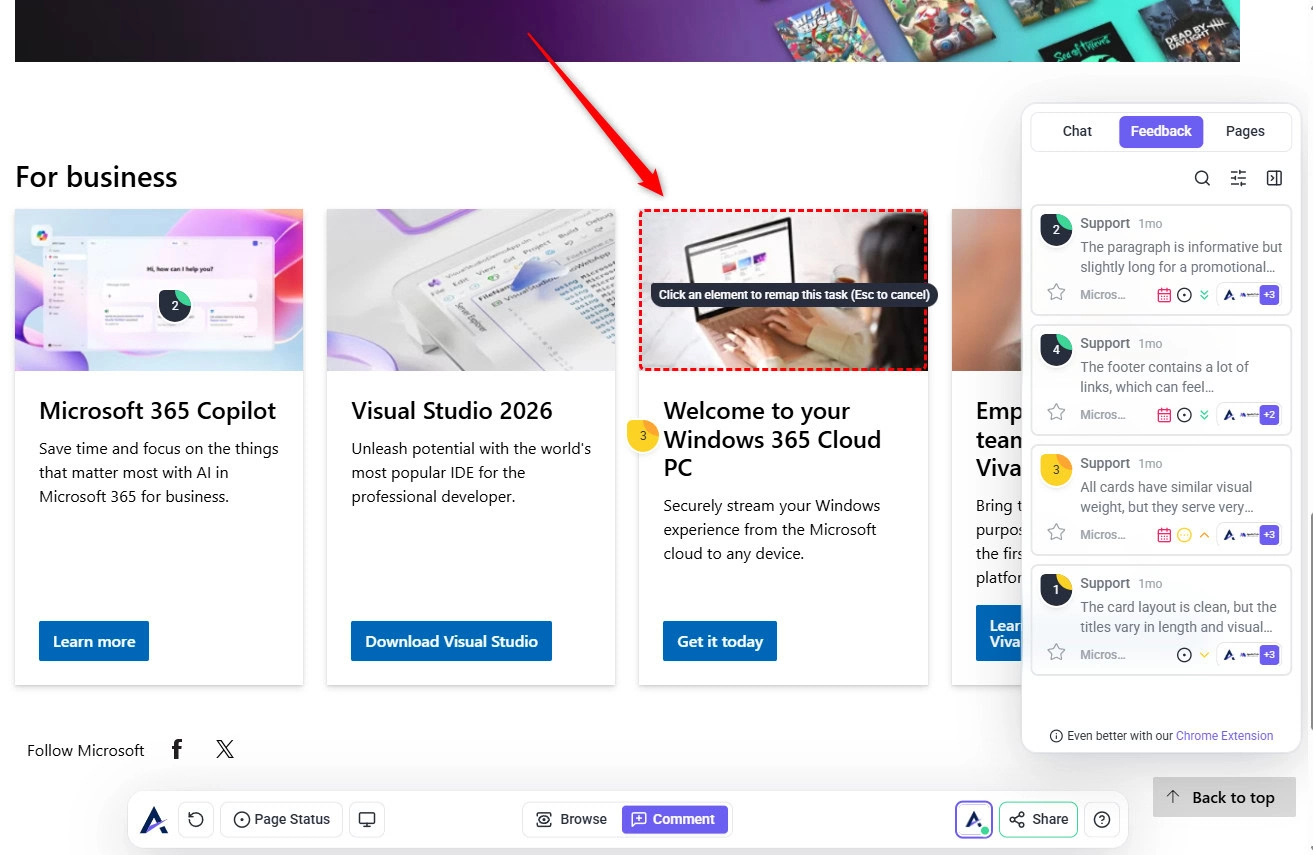1313x855 pixels.
Task: Switch to the Pages tab
Action: tap(1245, 131)
